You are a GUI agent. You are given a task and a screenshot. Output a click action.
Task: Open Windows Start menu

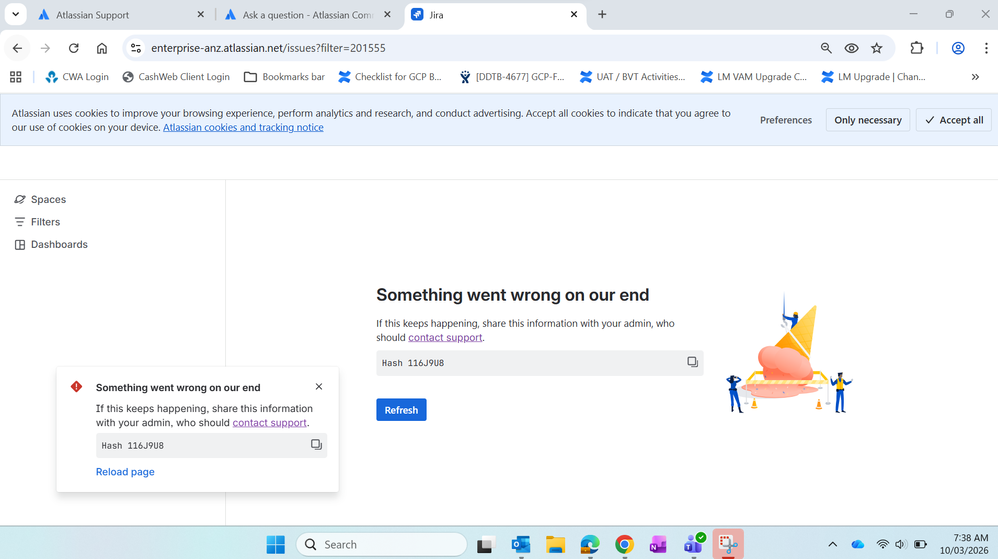(276, 544)
